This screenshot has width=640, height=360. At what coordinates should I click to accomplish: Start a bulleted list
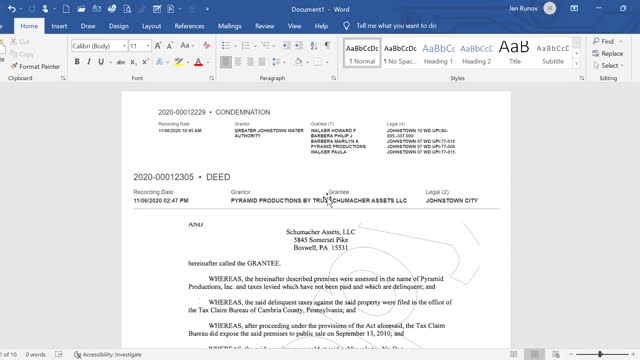[x=226, y=45]
